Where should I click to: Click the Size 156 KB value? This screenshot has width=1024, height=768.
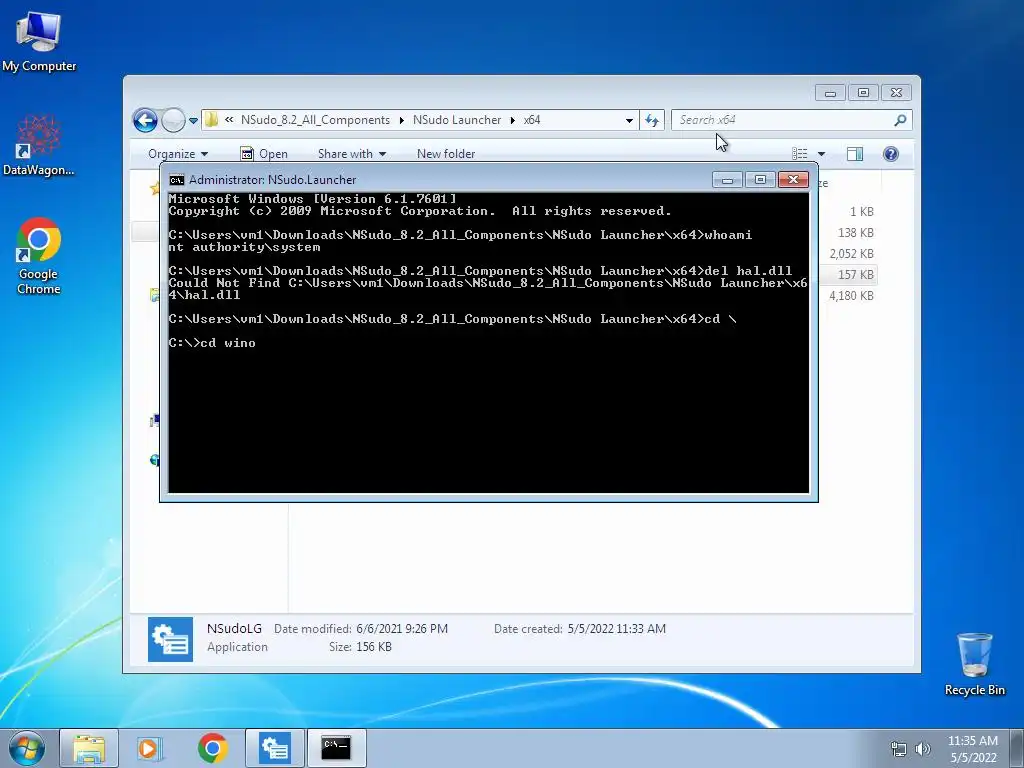(x=374, y=647)
